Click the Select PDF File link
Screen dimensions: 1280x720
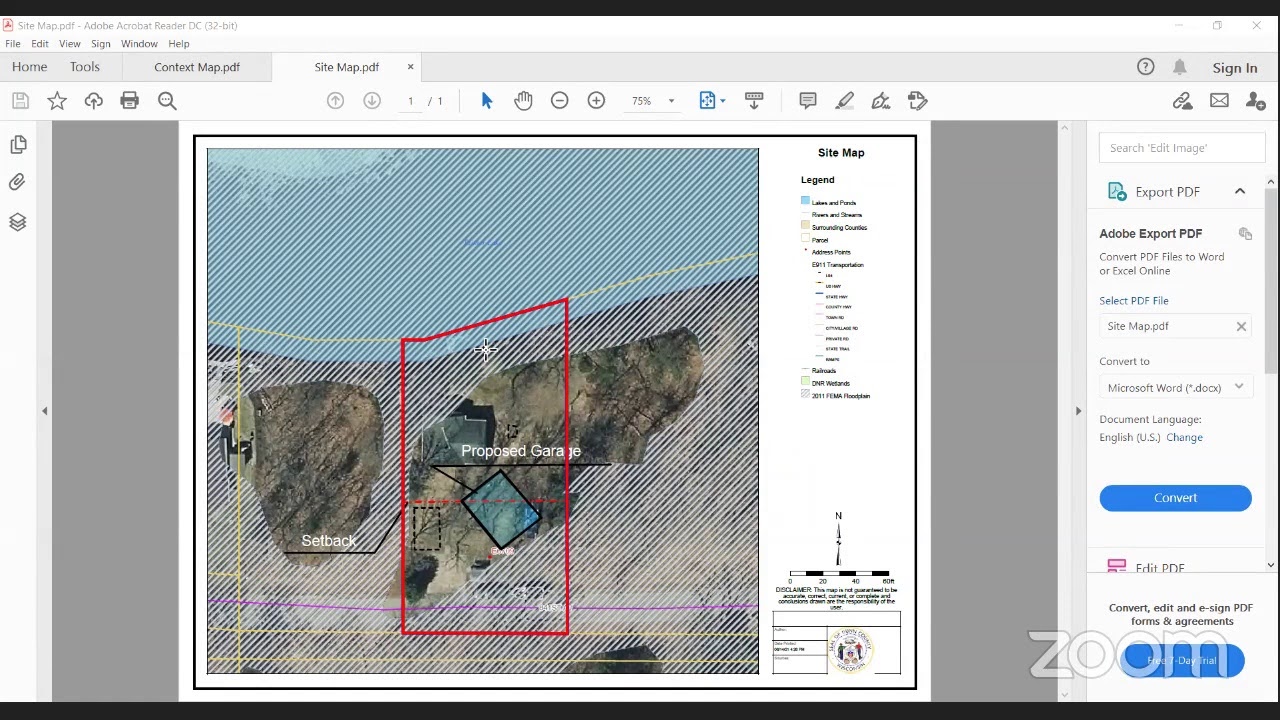[x=1134, y=300]
